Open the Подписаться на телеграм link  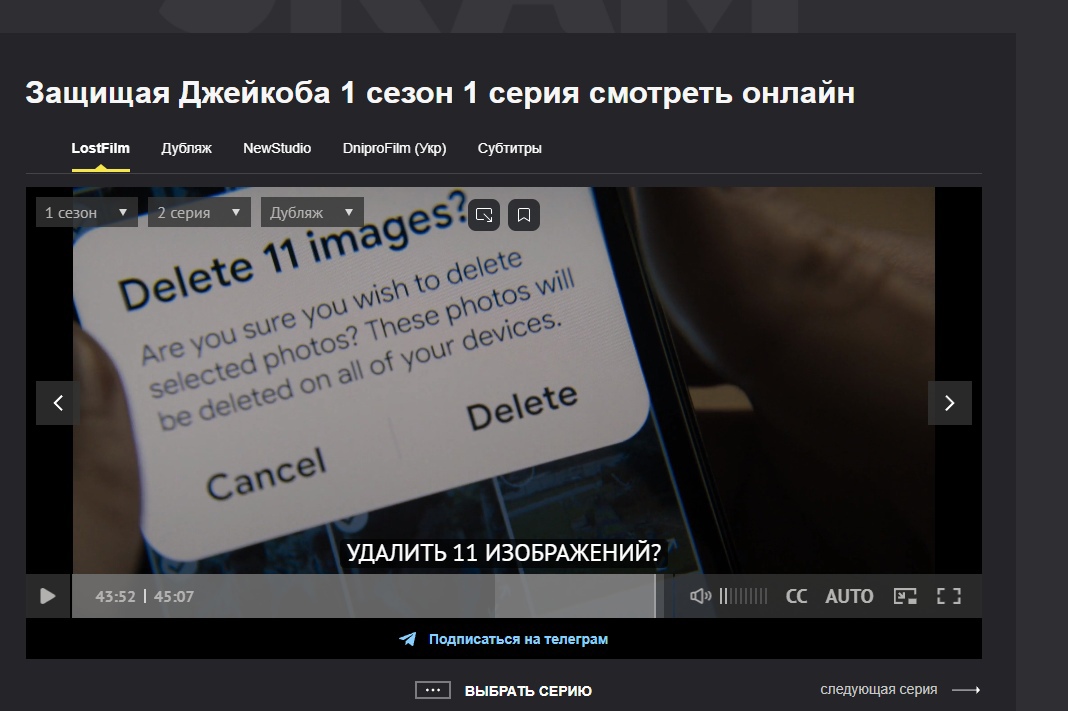[518, 639]
